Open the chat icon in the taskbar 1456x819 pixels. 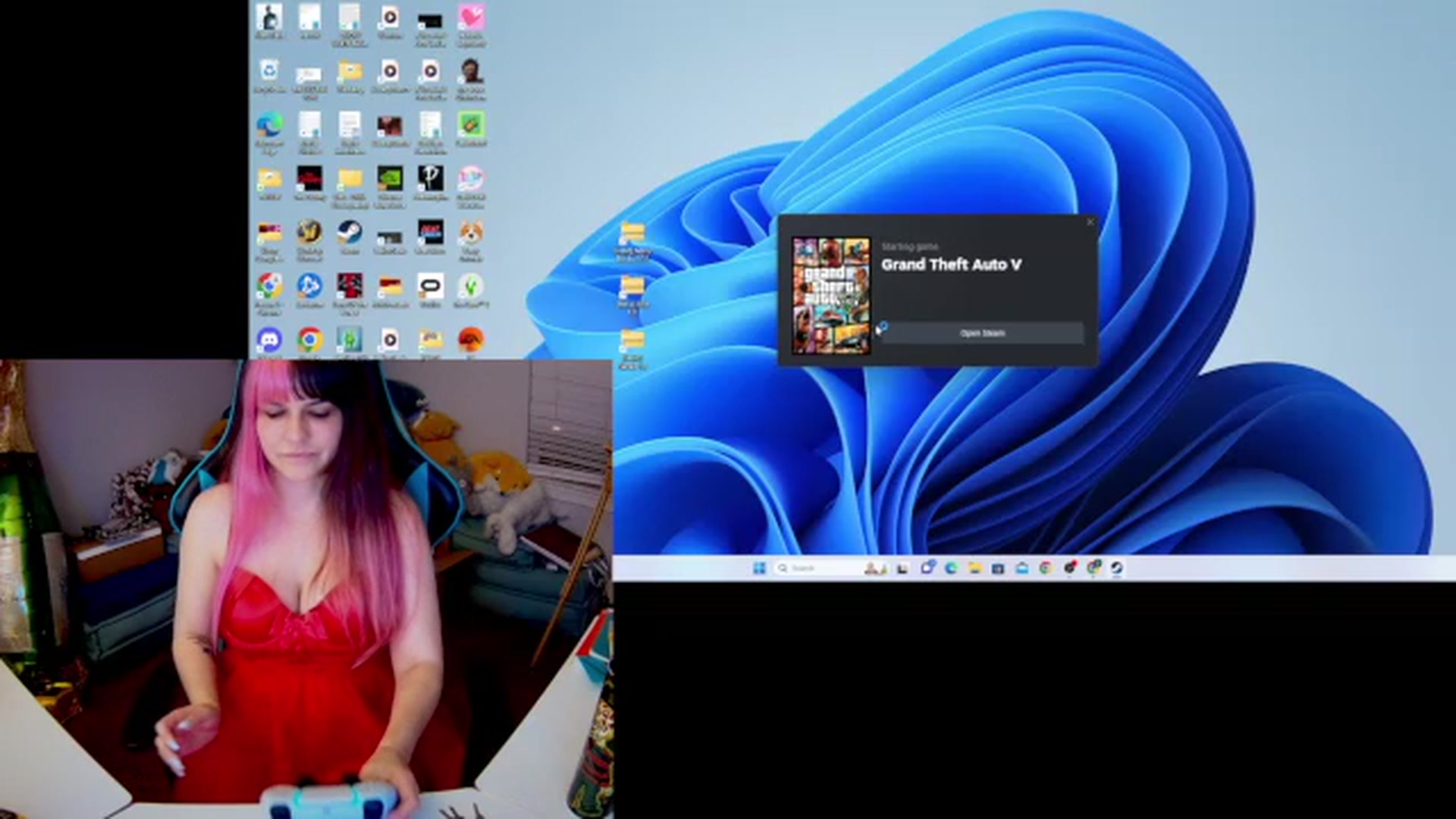coord(927,567)
